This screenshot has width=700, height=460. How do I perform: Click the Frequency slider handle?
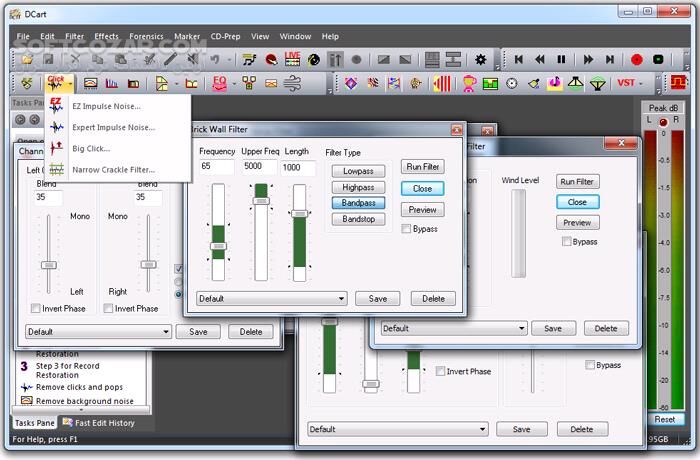[219, 245]
